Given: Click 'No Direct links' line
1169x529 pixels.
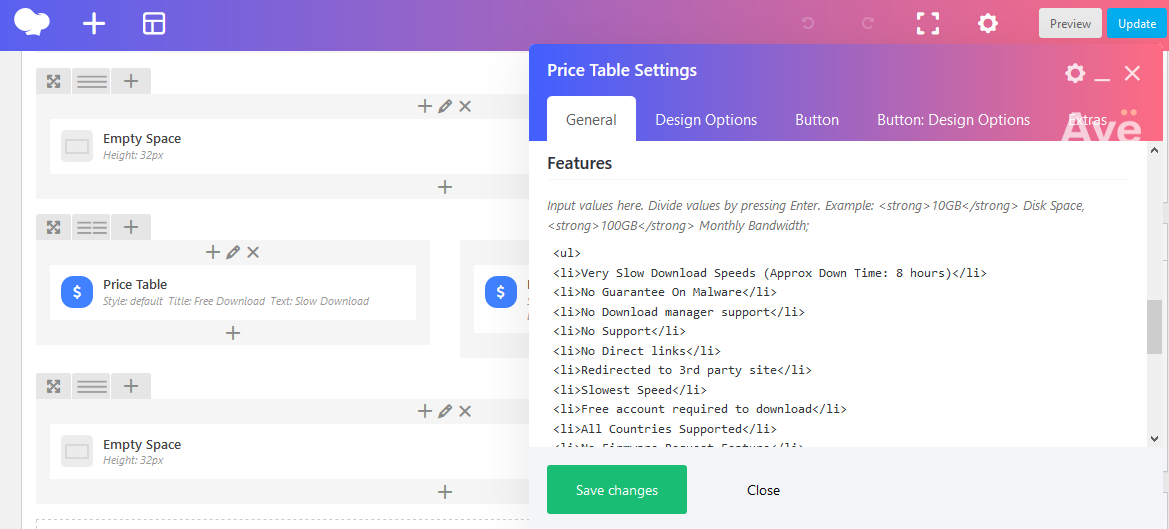Looking at the screenshot, I should [637, 350].
